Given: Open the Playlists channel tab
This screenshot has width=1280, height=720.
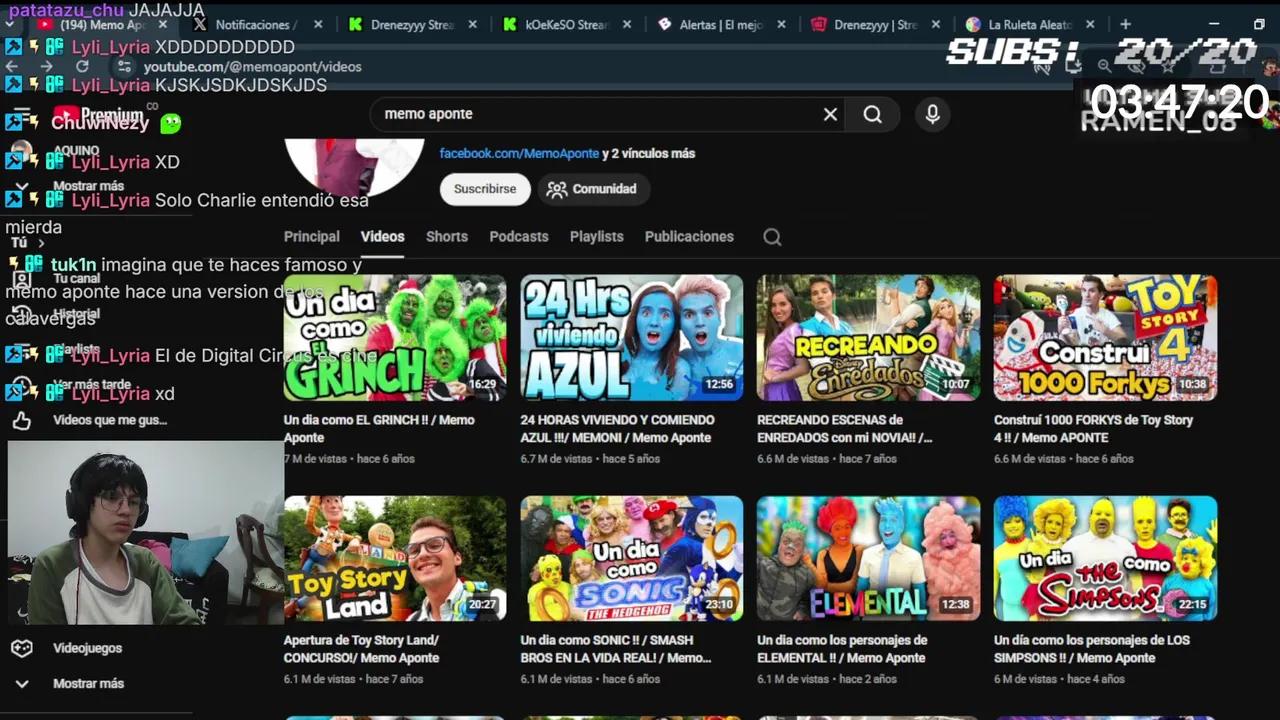Looking at the screenshot, I should pyautogui.click(x=597, y=237).
